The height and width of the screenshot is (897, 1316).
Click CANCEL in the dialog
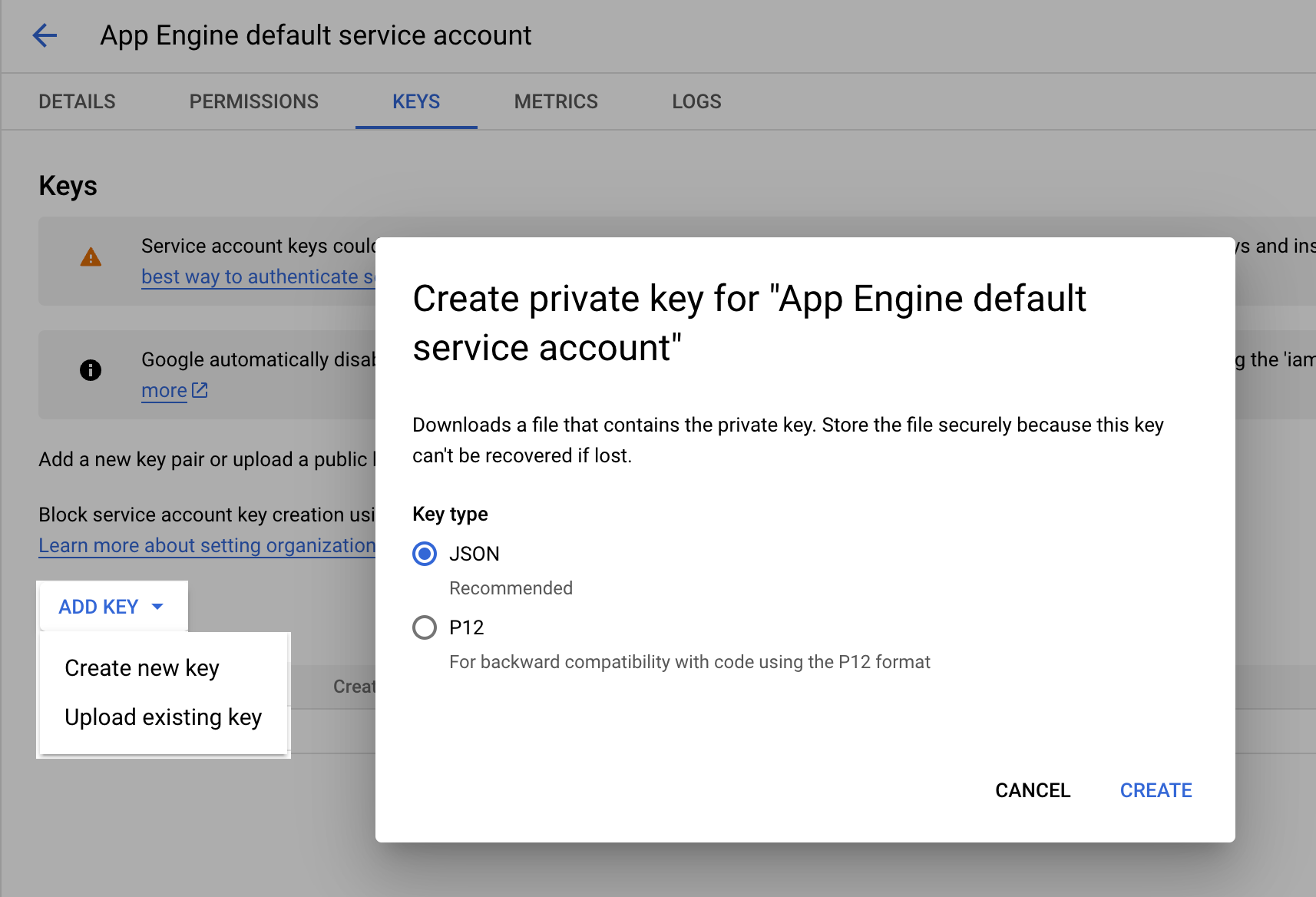point(1033,790)
